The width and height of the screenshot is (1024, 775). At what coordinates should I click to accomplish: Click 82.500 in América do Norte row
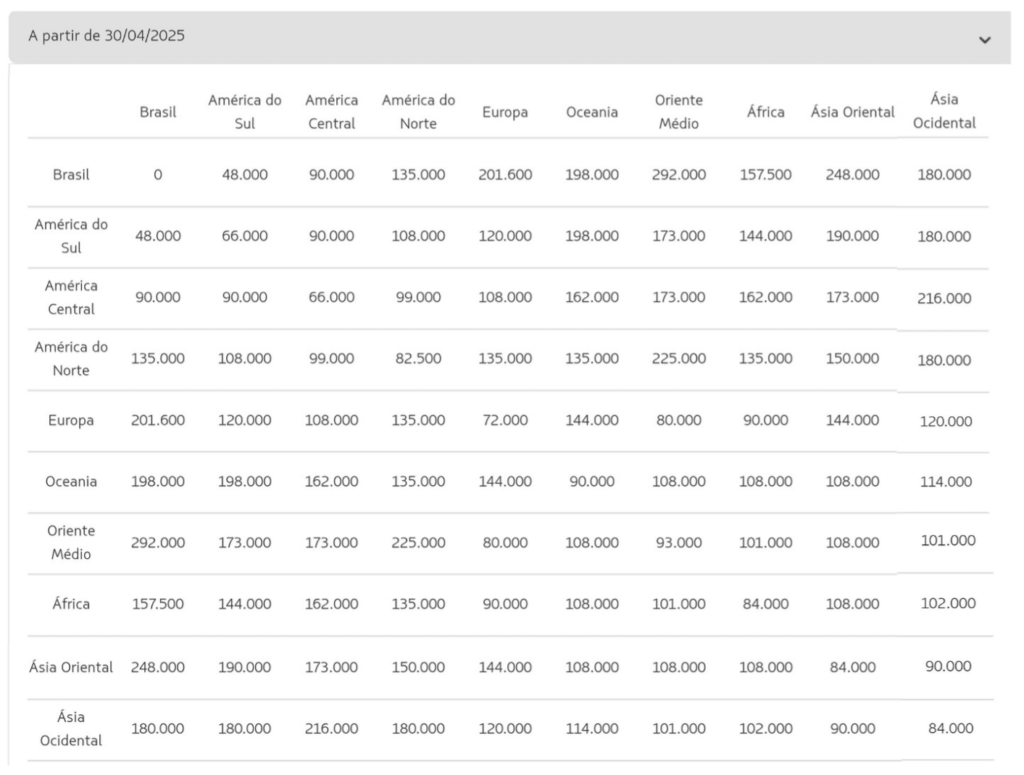[418, 359]
